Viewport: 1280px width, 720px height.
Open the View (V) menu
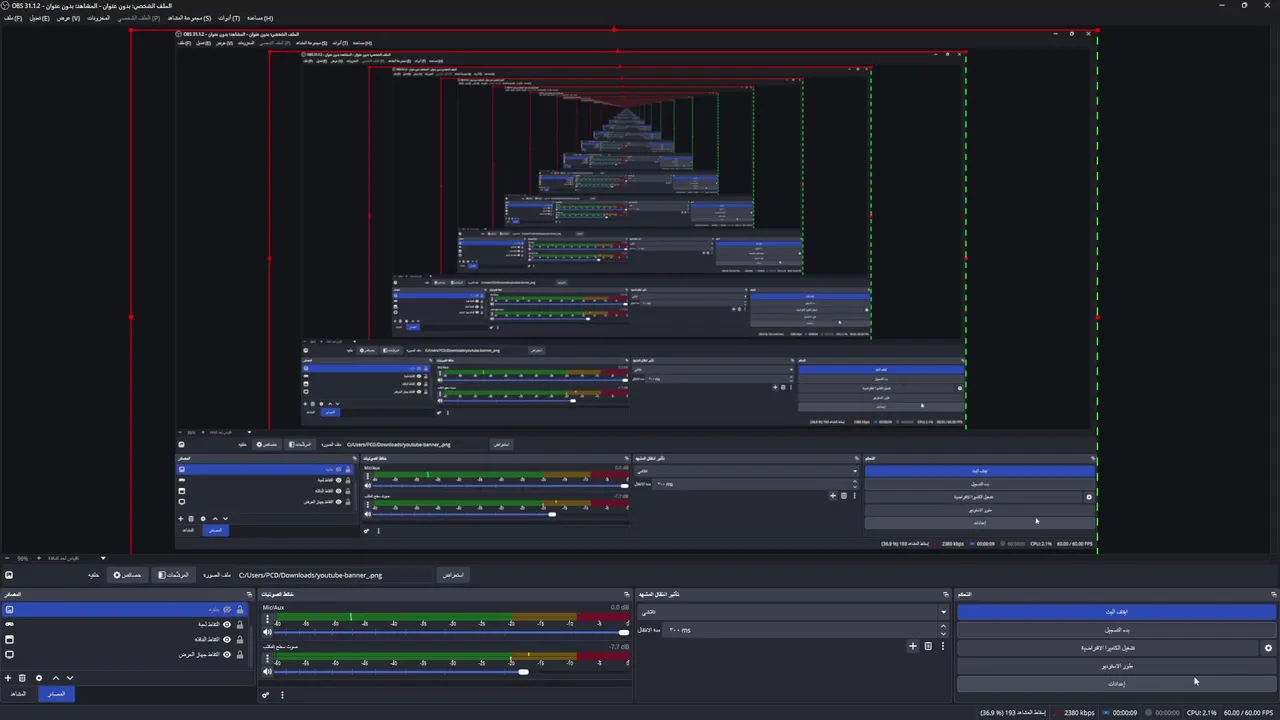point(68,18)
